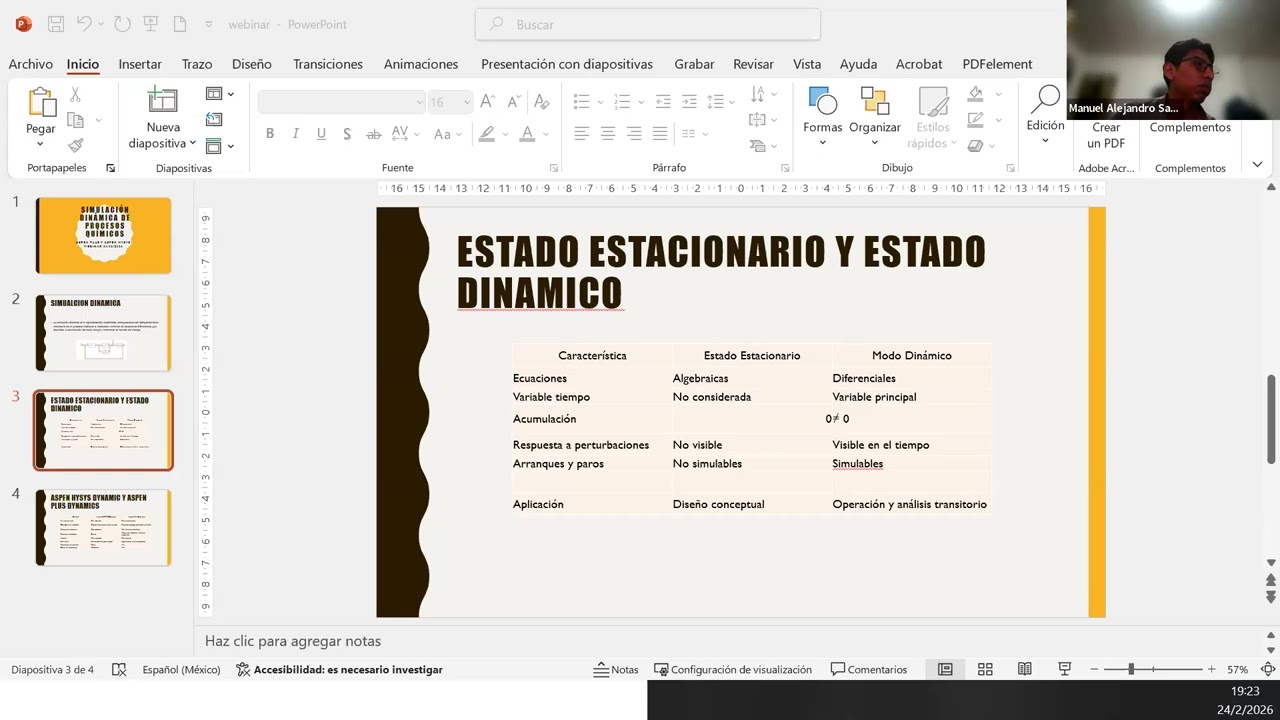Click the Complementos button
1280x720 pixels.
tap(1190, 127)
